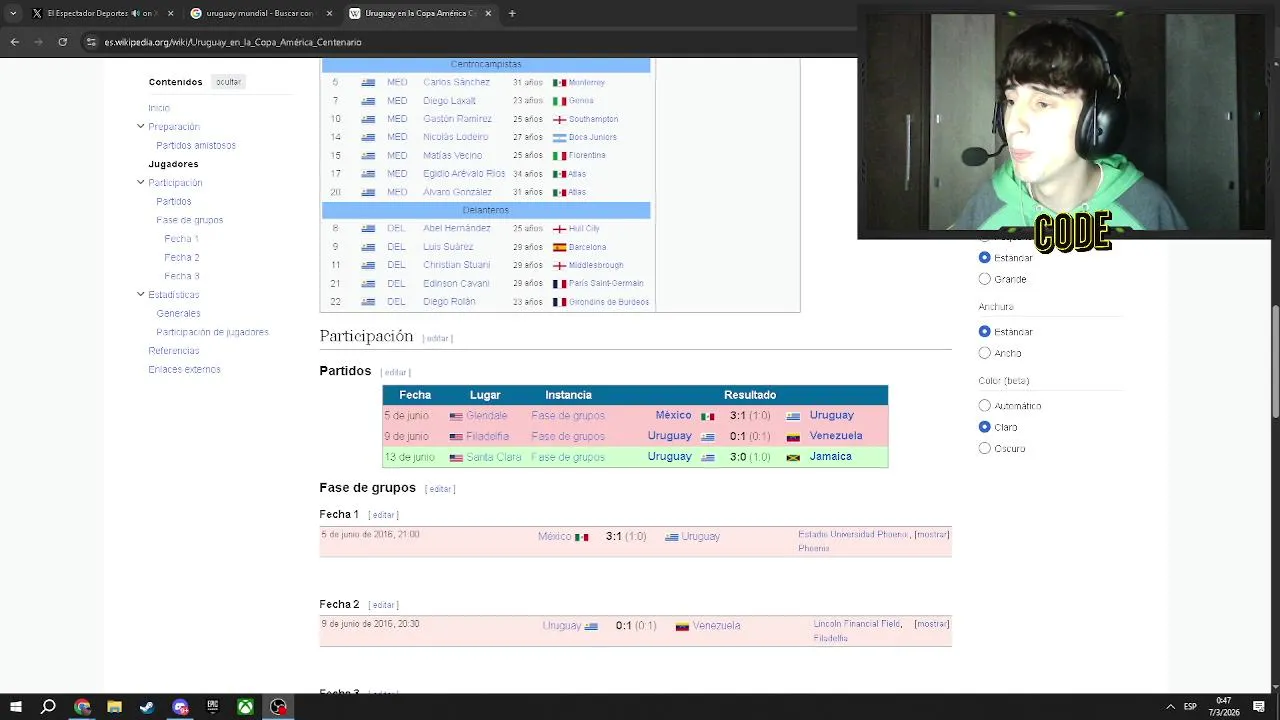This screenshot has width=1280, height=720.
Task: Select Automático color radio
Action: tap(984, 406)
